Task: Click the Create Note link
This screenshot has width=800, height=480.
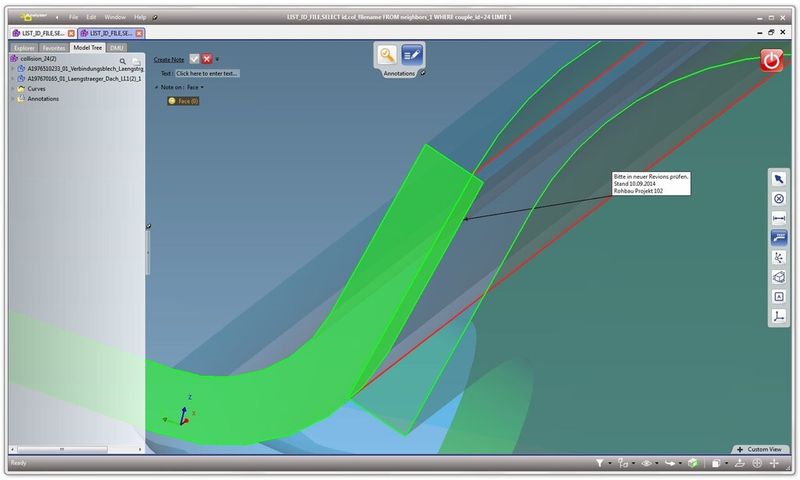Action: tap(169, 60)
